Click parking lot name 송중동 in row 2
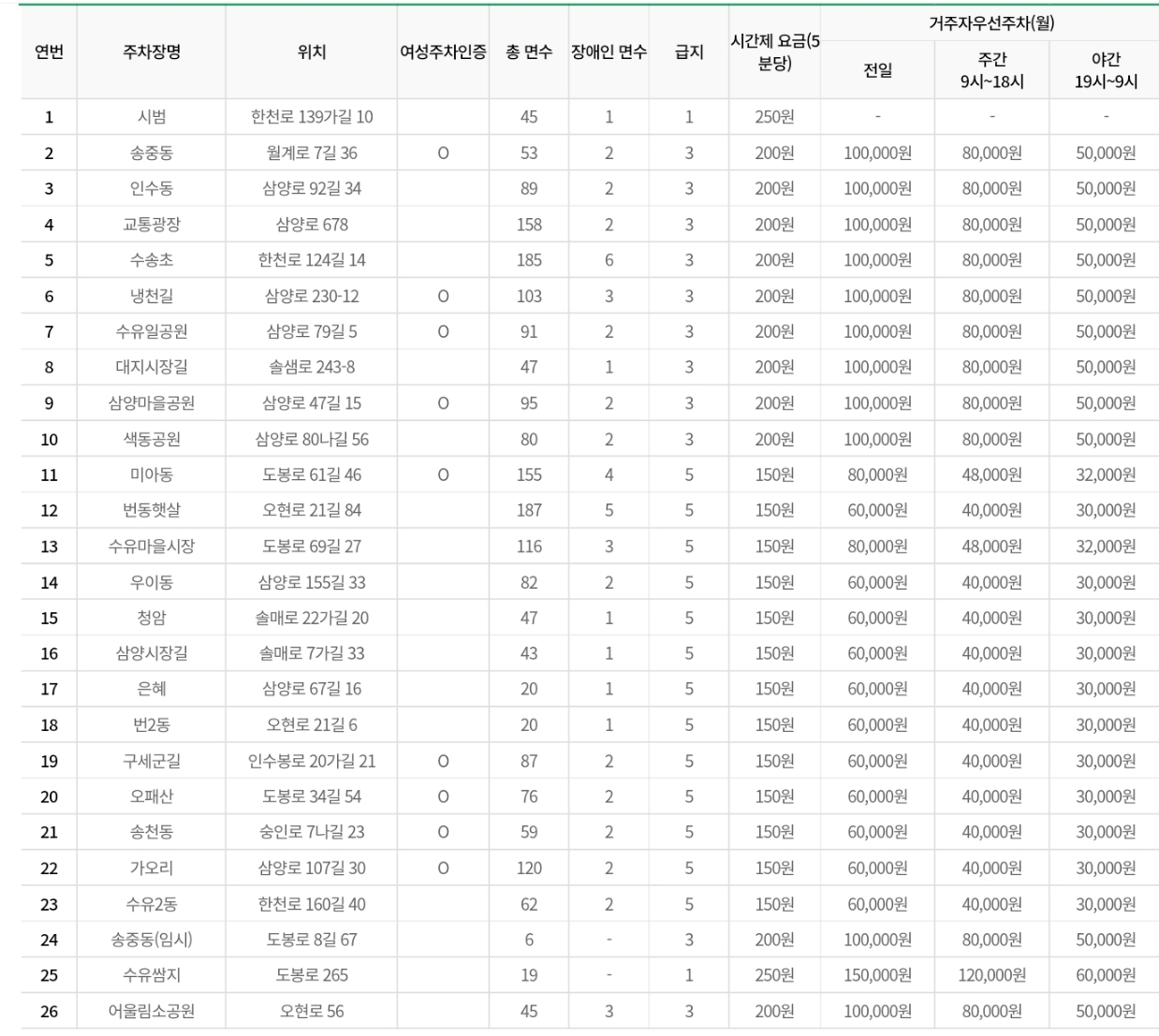 pos(151,153)
